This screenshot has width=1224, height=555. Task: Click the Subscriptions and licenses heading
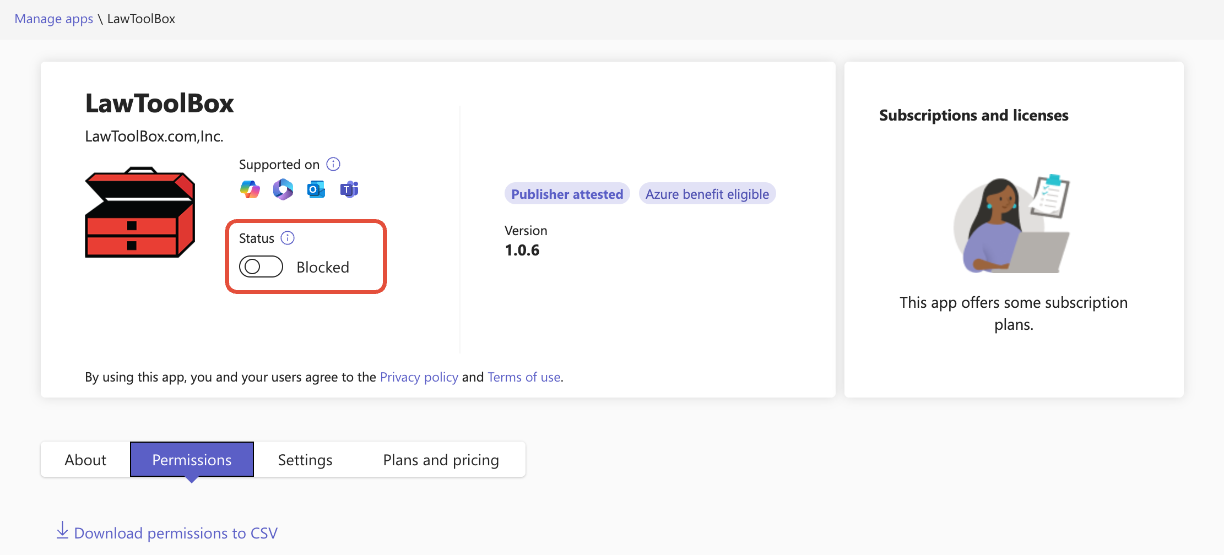pyautogui.click(x=974, y=115)
